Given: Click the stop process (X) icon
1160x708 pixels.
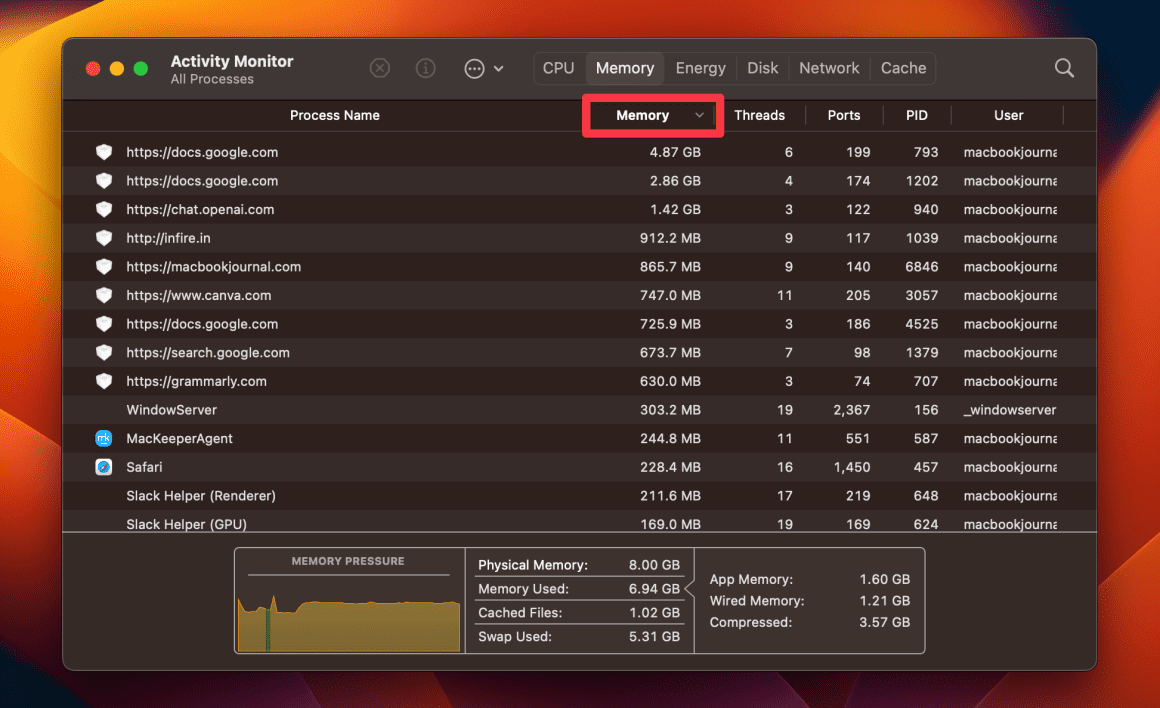Looking at the screenshot, I should (x=379, y=68).
